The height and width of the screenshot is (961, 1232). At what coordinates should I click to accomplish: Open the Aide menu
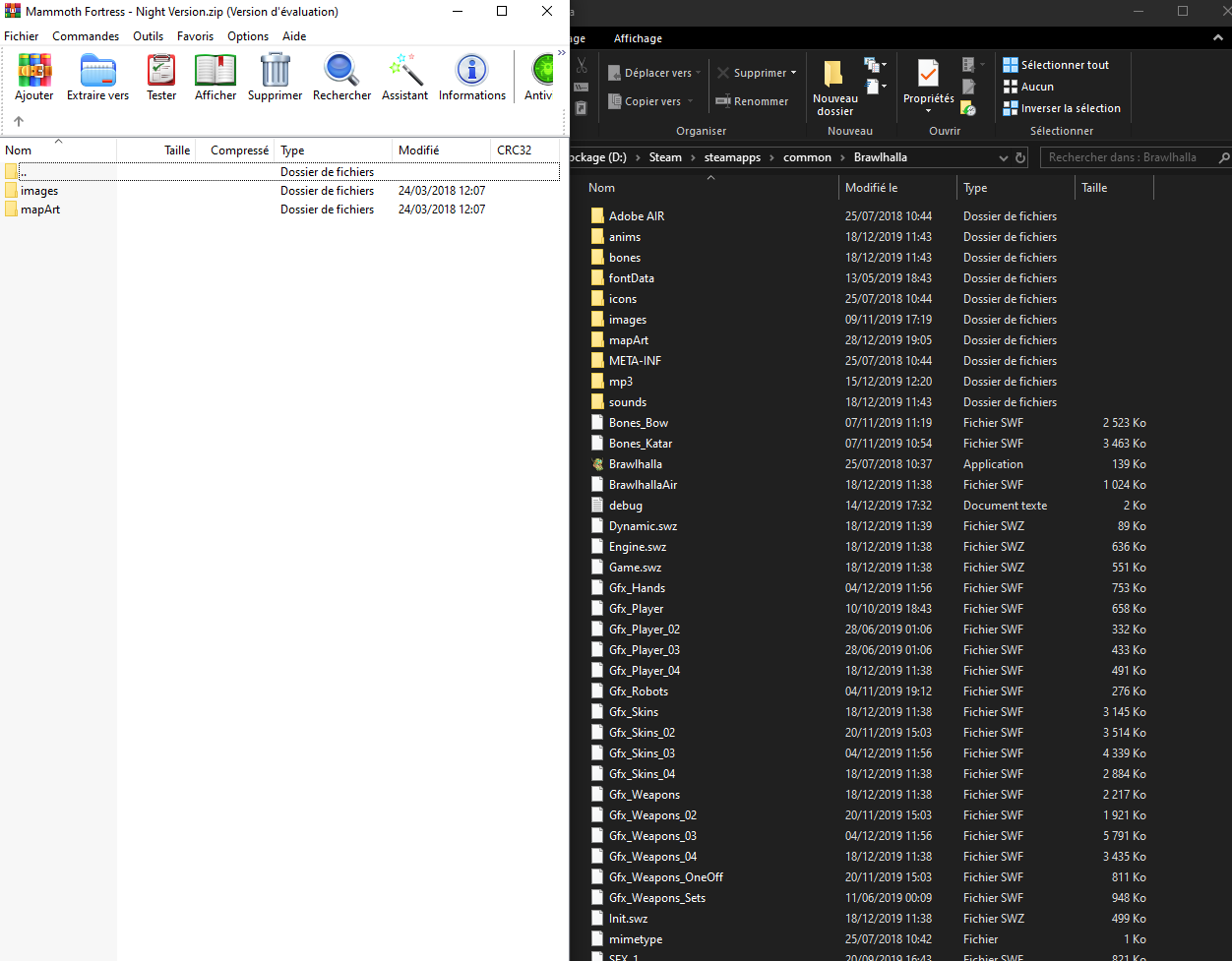pos(294,36)
